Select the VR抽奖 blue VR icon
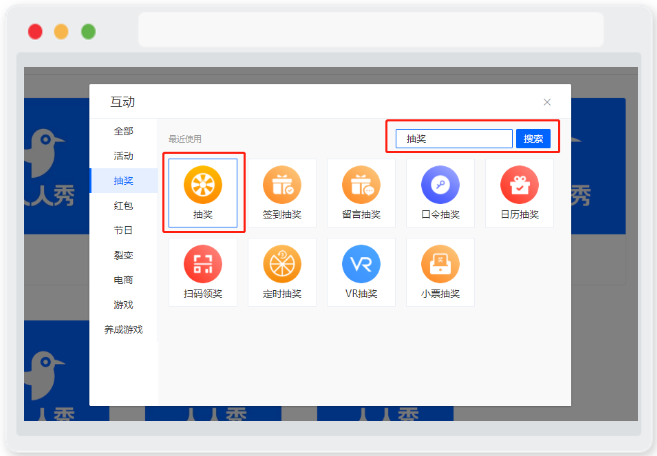This screenshot has height=456, width=657. click(361, 264)
